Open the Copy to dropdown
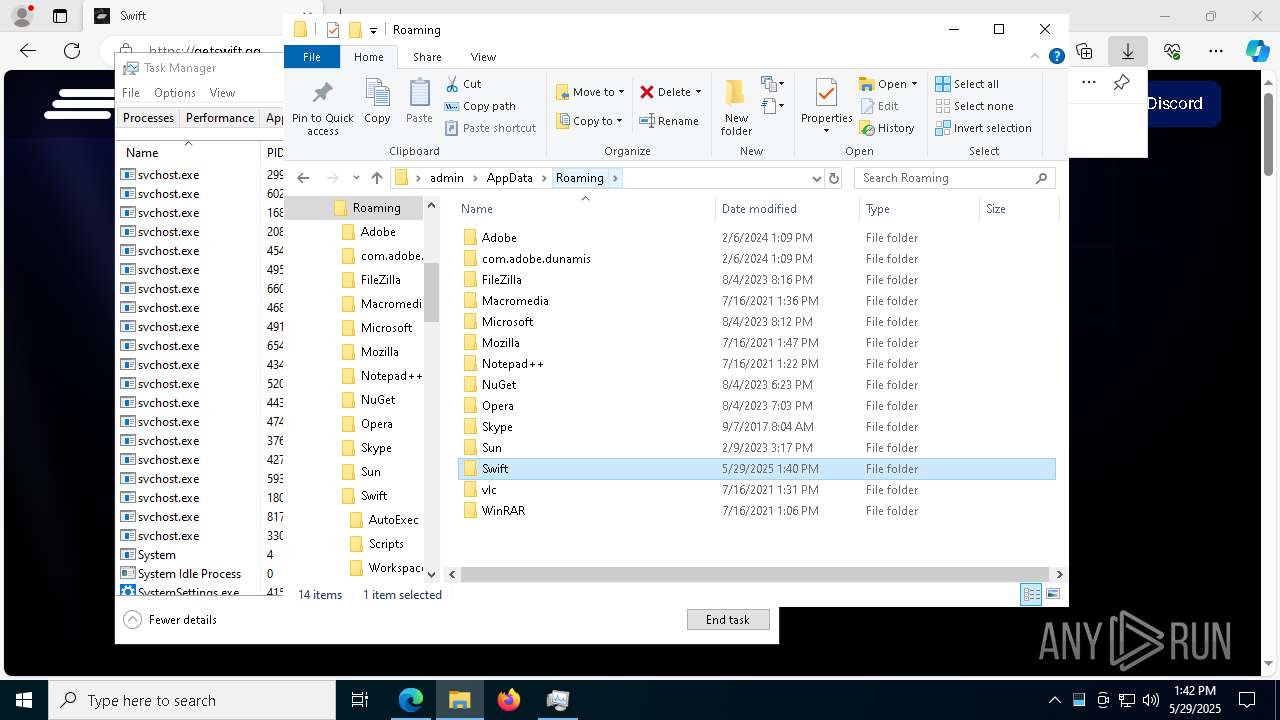Screen dimensions: 1280x720 590,121
